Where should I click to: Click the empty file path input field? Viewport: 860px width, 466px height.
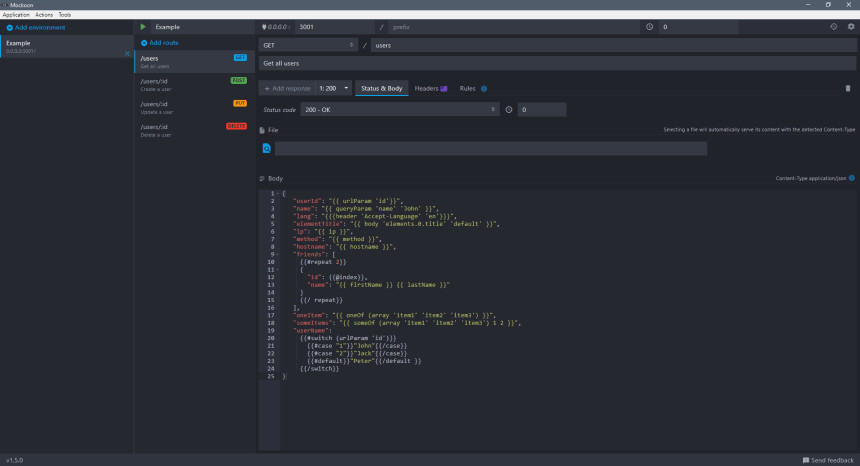point(491,148)
